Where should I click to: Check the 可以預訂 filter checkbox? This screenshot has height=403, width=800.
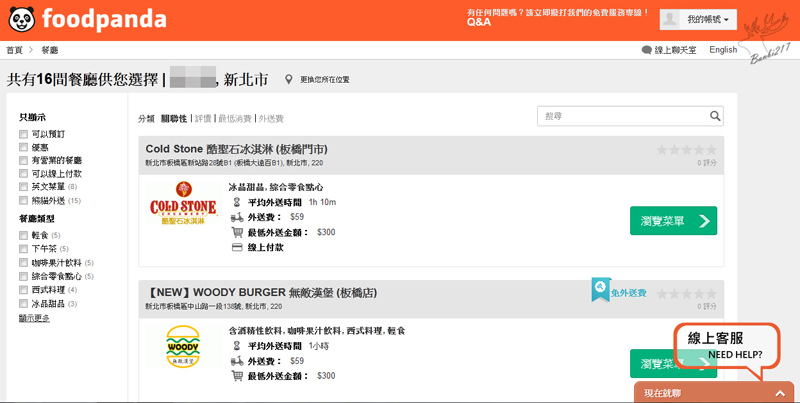click(24, 134)
